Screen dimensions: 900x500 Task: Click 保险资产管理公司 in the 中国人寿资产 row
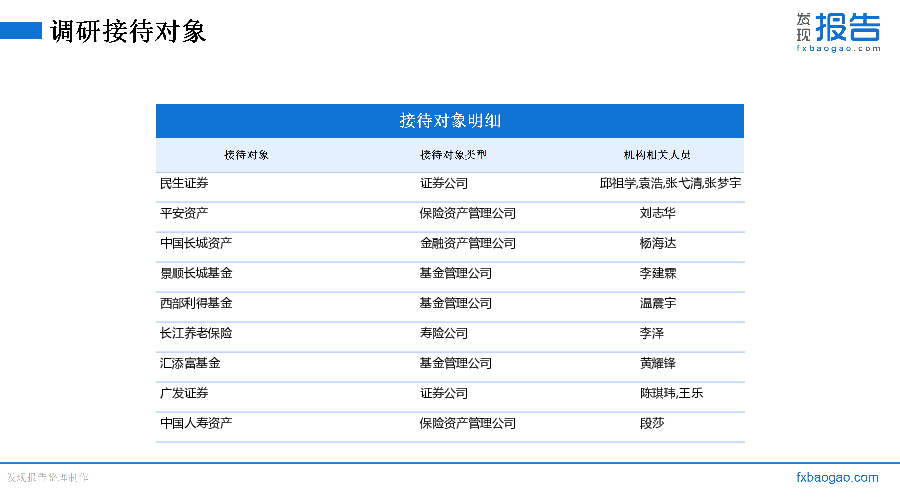[468, 423]
